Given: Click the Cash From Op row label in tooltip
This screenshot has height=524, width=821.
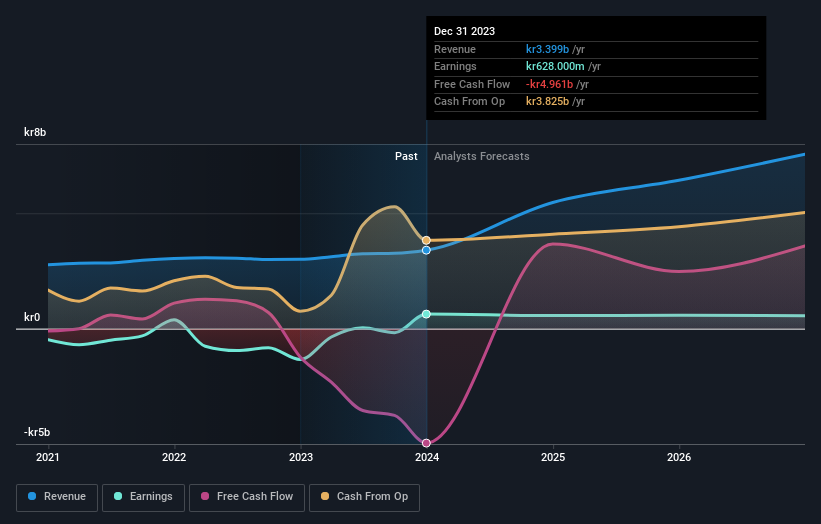Looking at the screenshot, I should [469, 101].
